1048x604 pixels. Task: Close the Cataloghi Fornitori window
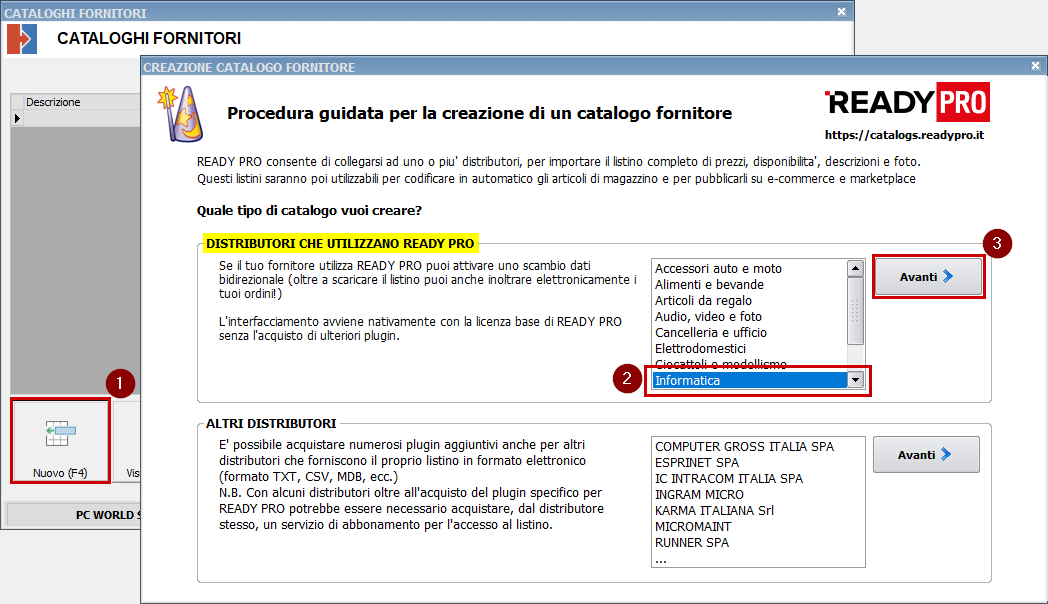pyautogui.click(x=841, y=11)
